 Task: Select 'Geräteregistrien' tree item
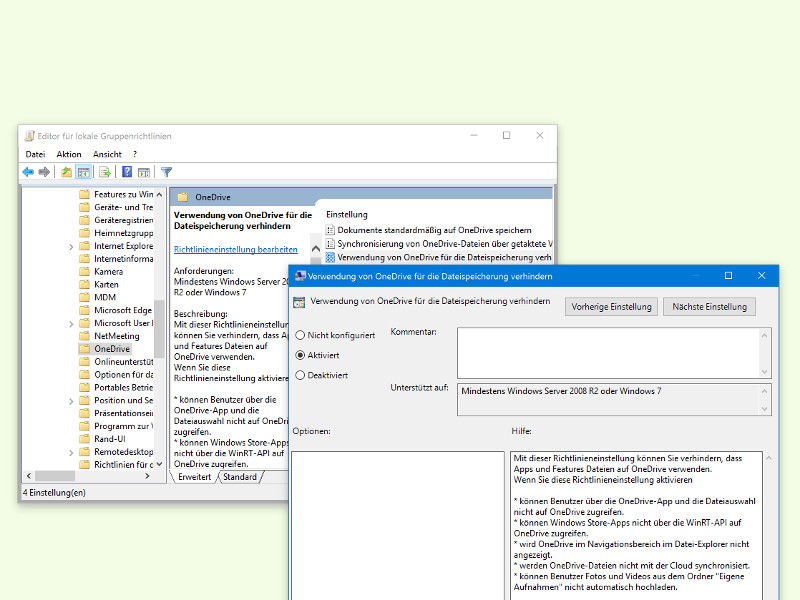tap(123, 220)
